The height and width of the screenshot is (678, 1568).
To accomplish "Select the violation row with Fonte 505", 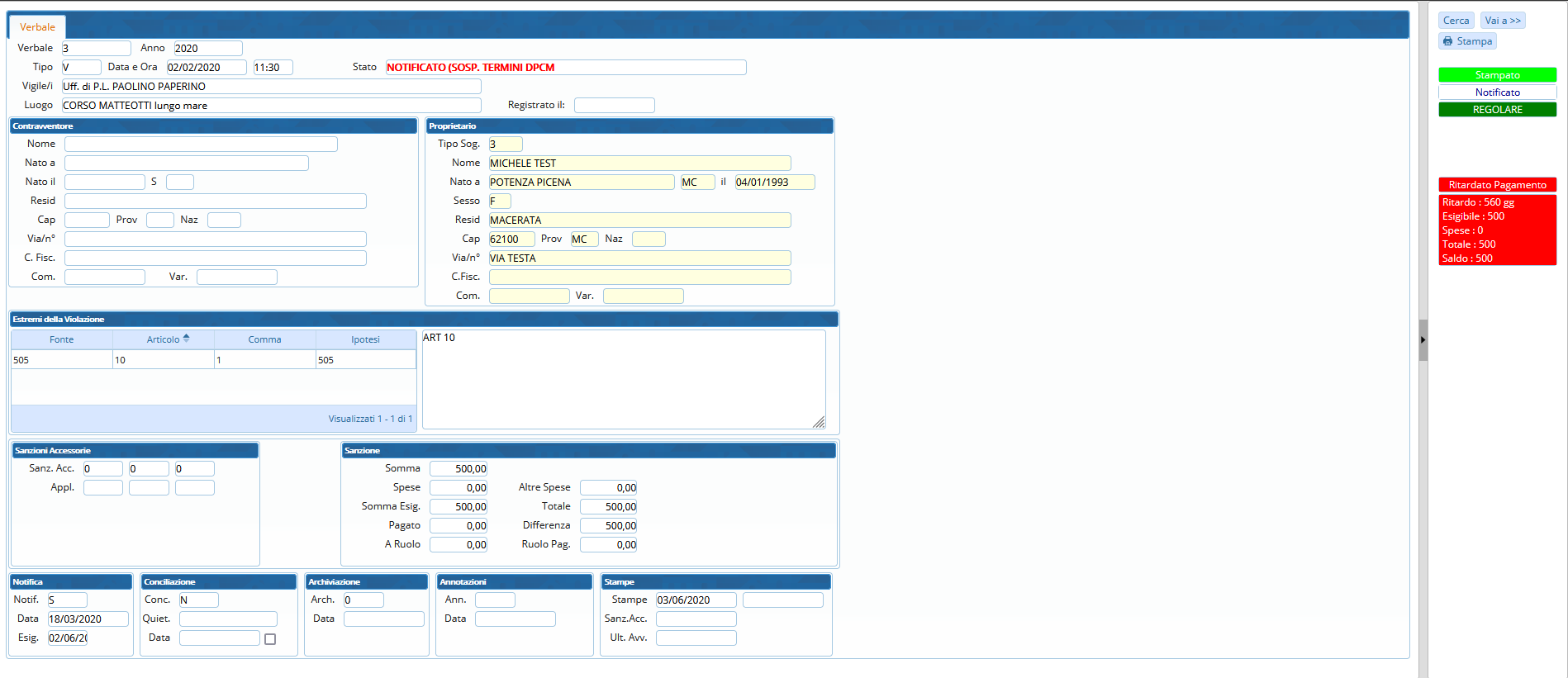I will point(213,360).
